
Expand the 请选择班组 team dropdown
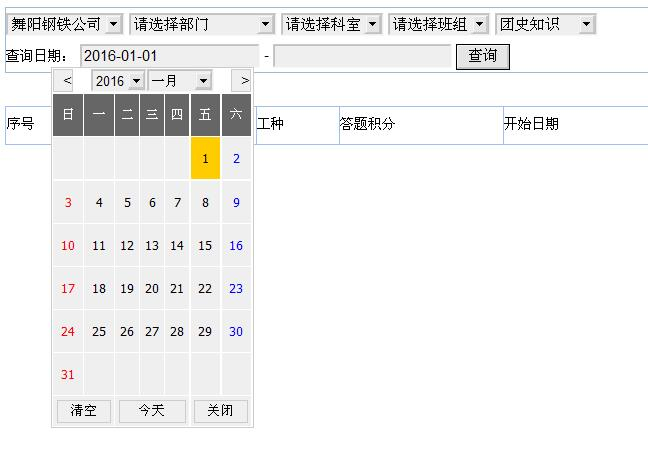pyautogui.click(x=439, y=23)
